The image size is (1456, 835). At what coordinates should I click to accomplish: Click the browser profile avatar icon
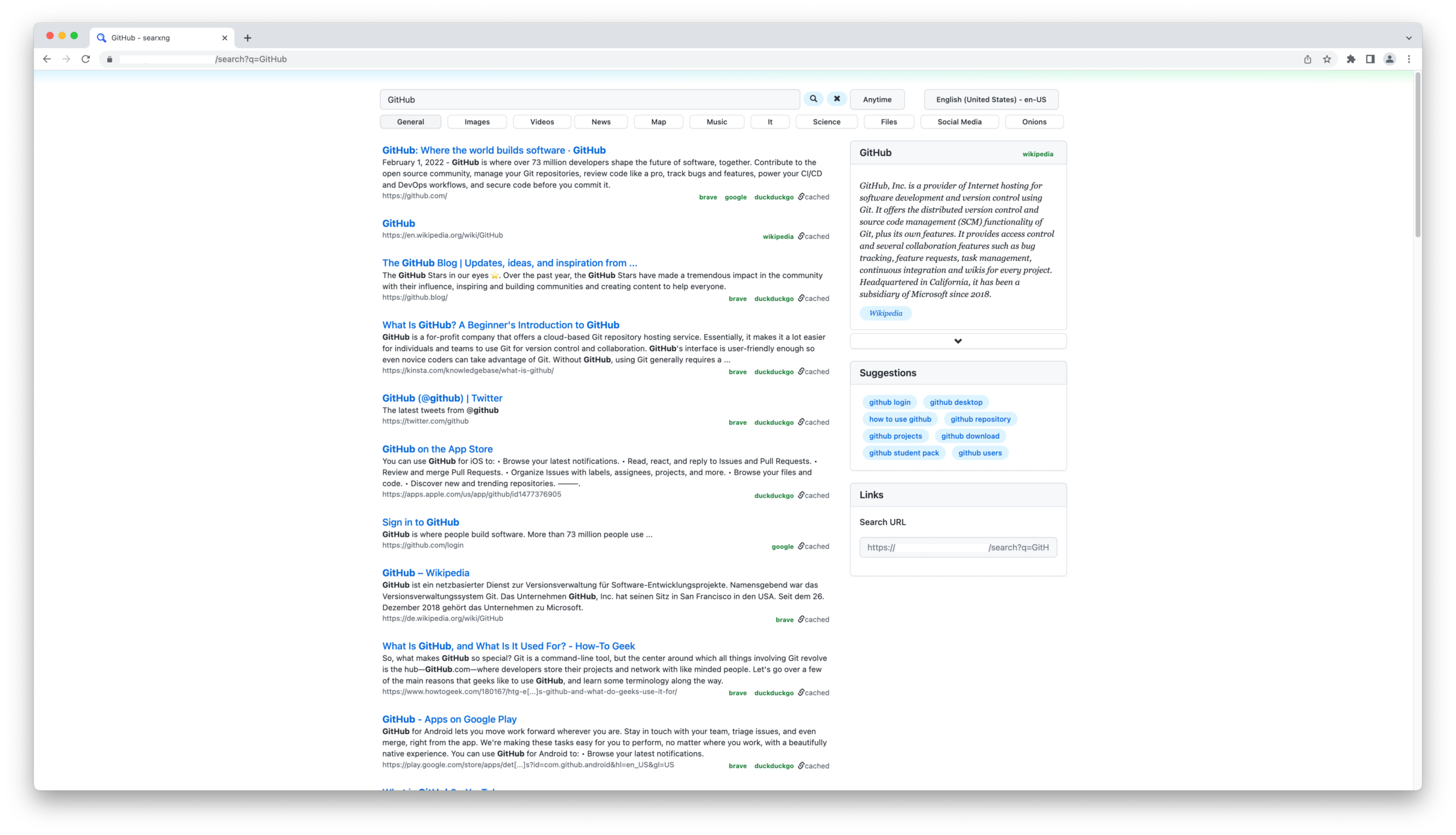tap(1389, 59)
